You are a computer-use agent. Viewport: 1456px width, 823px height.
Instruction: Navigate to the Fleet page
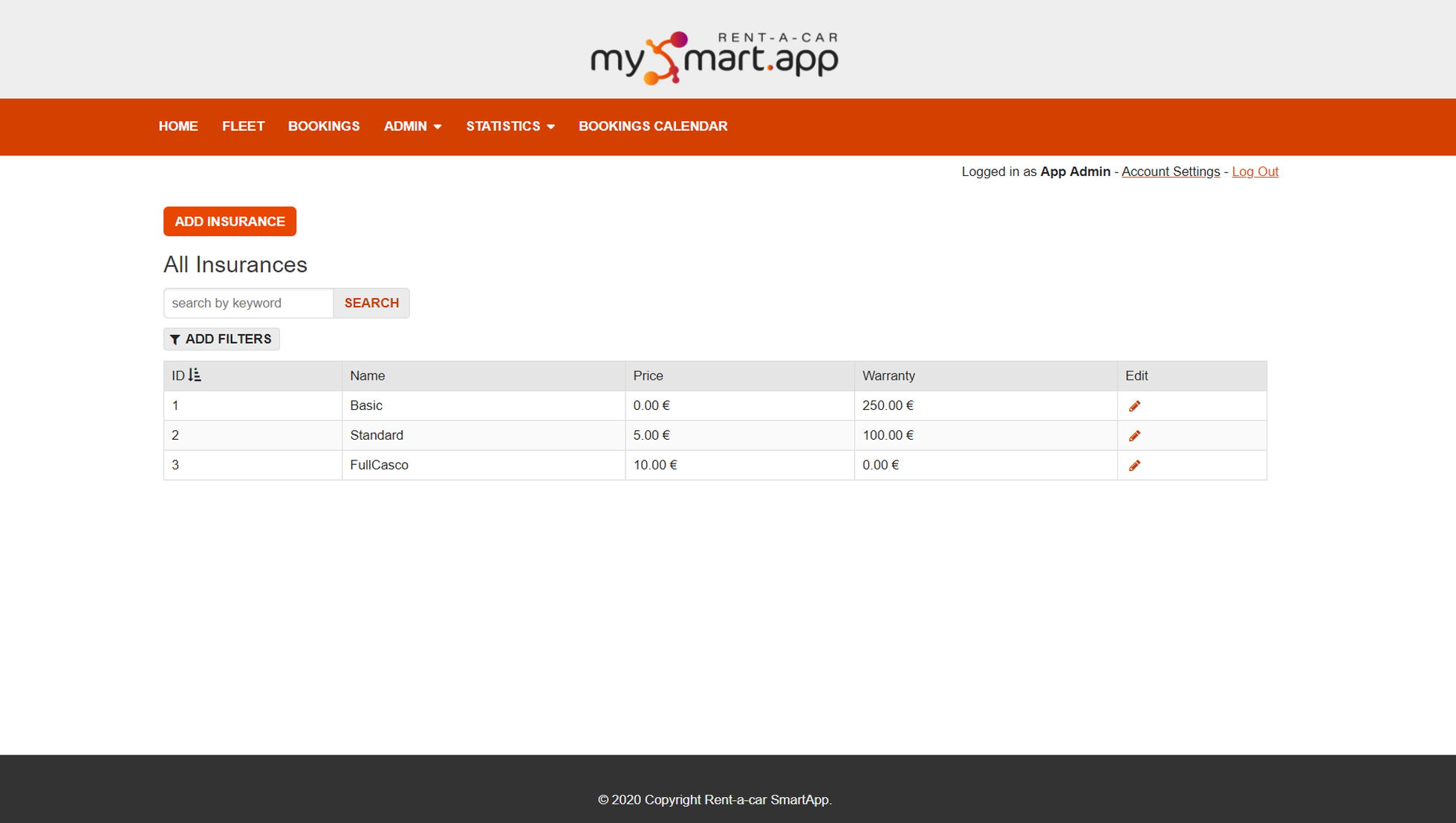coord(243,126)
